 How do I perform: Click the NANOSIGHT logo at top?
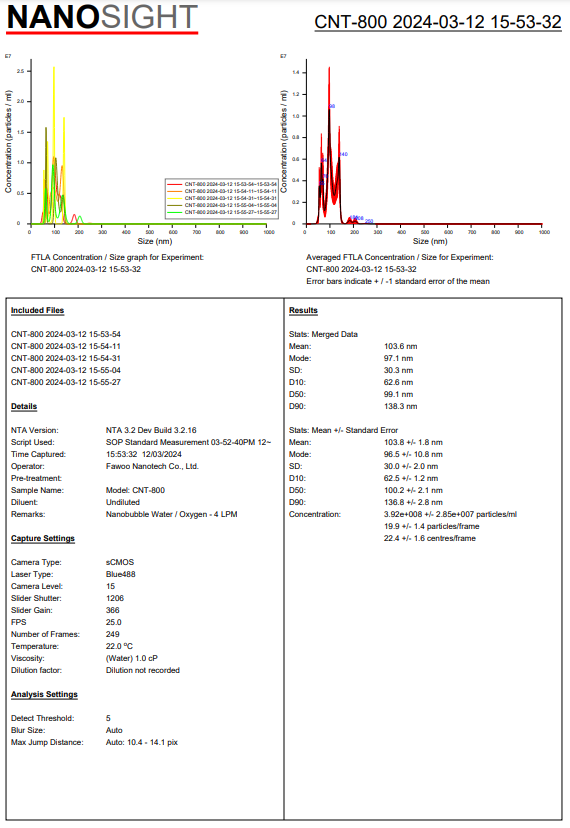point(102,18)
